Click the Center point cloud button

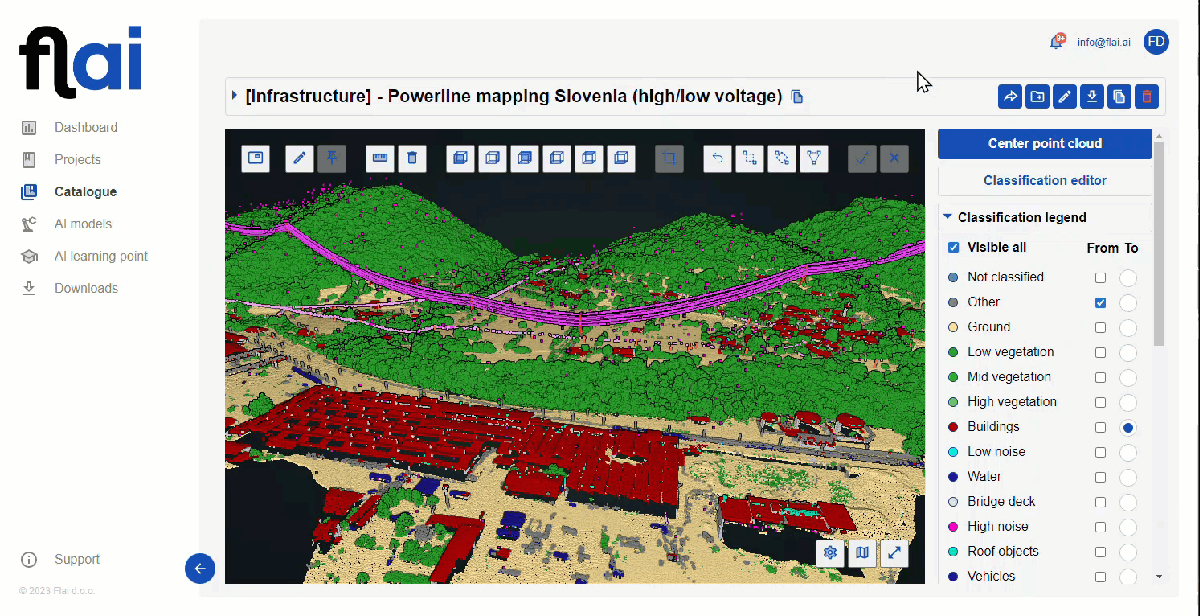(1045, 143)
